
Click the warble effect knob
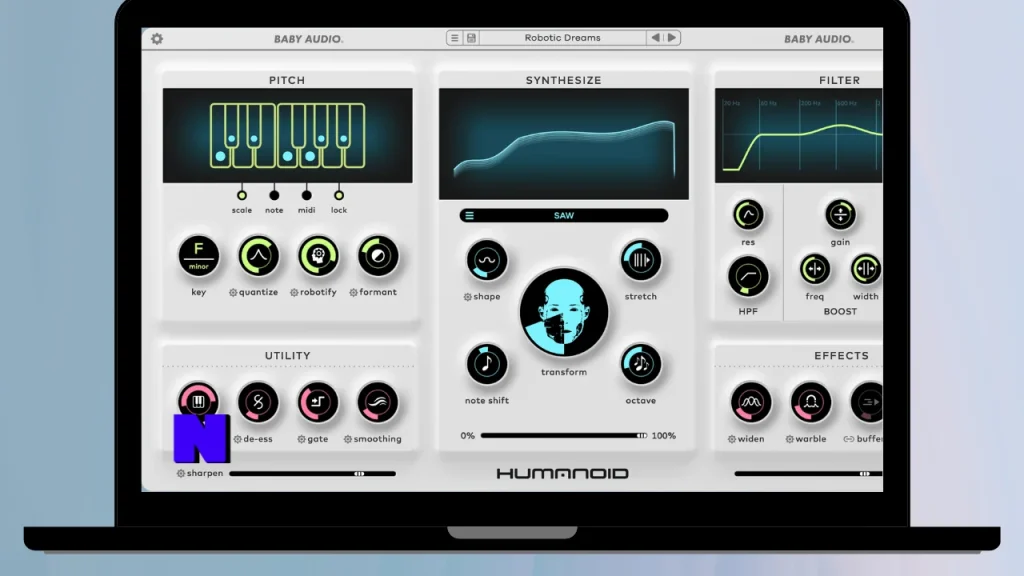(811, 402)
